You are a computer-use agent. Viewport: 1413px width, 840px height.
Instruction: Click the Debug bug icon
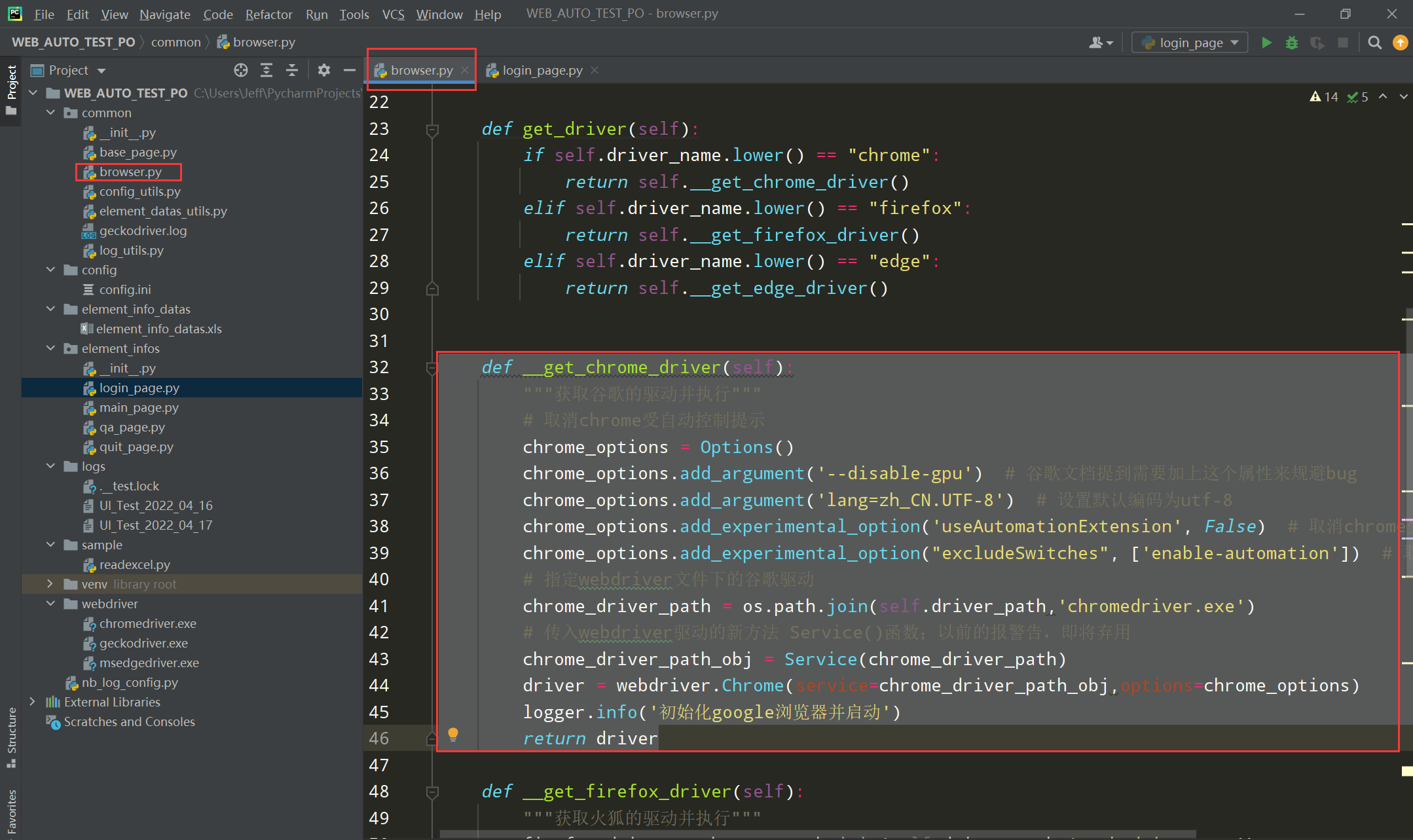[x=1291, y=43]
